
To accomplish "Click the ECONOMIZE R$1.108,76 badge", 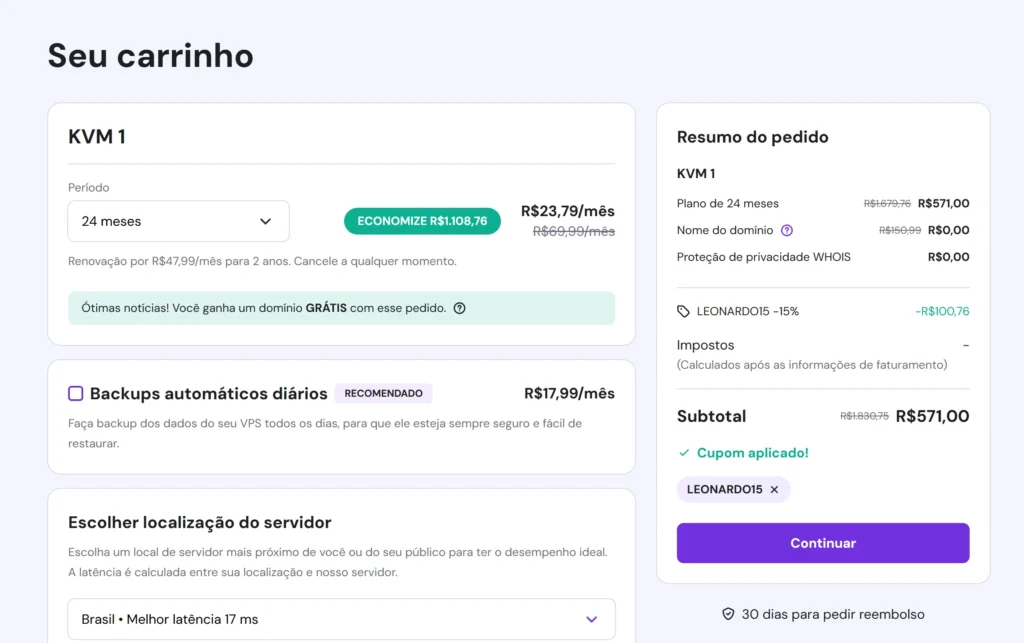I will click(422, 221).
